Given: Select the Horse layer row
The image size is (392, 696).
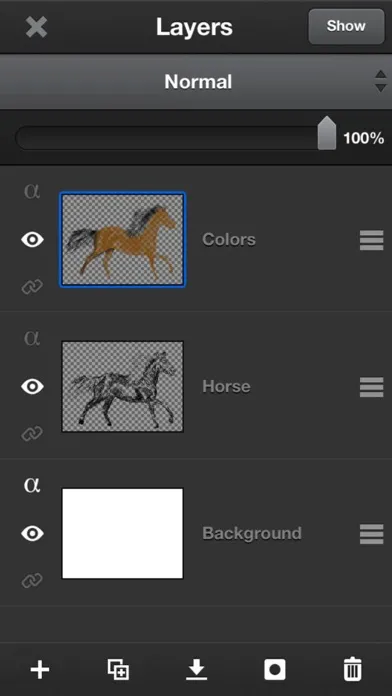Looking at the screenshot, I should coord(196,386).
